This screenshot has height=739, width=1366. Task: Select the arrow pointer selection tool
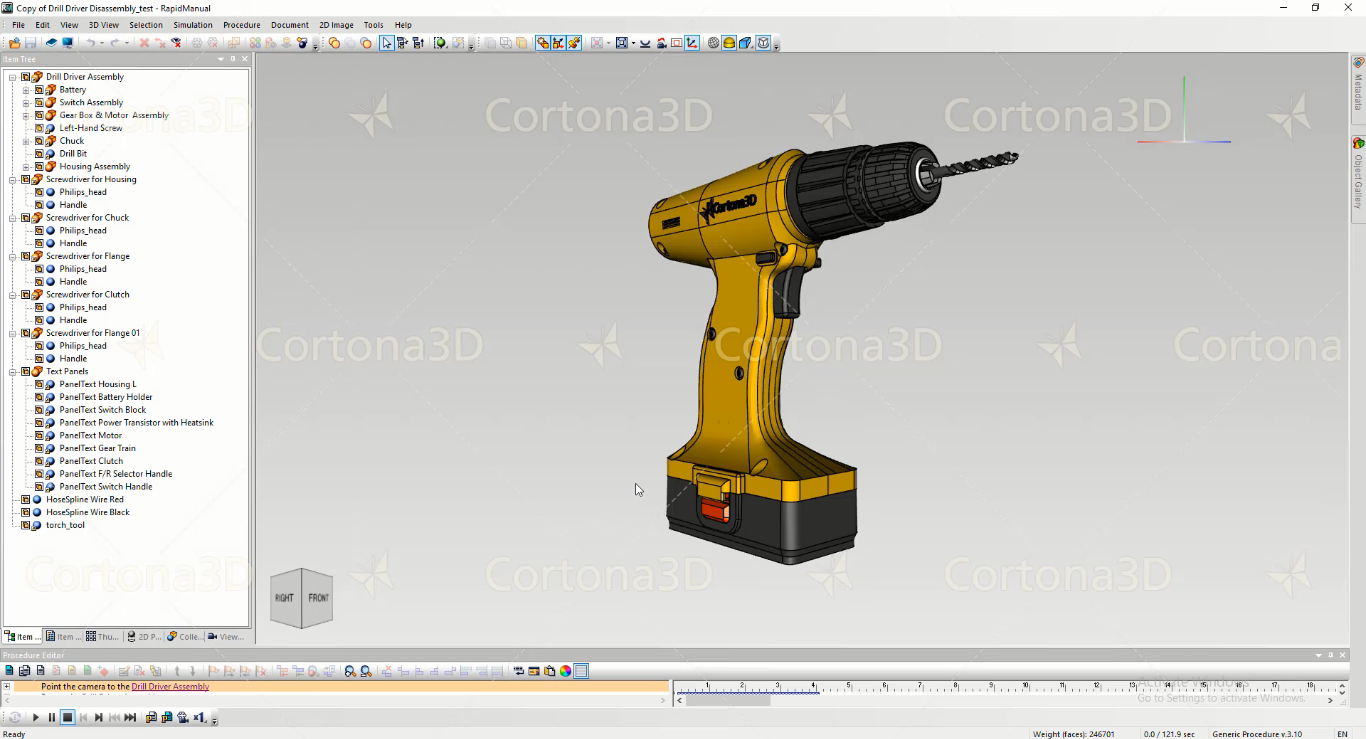(386, 43)
